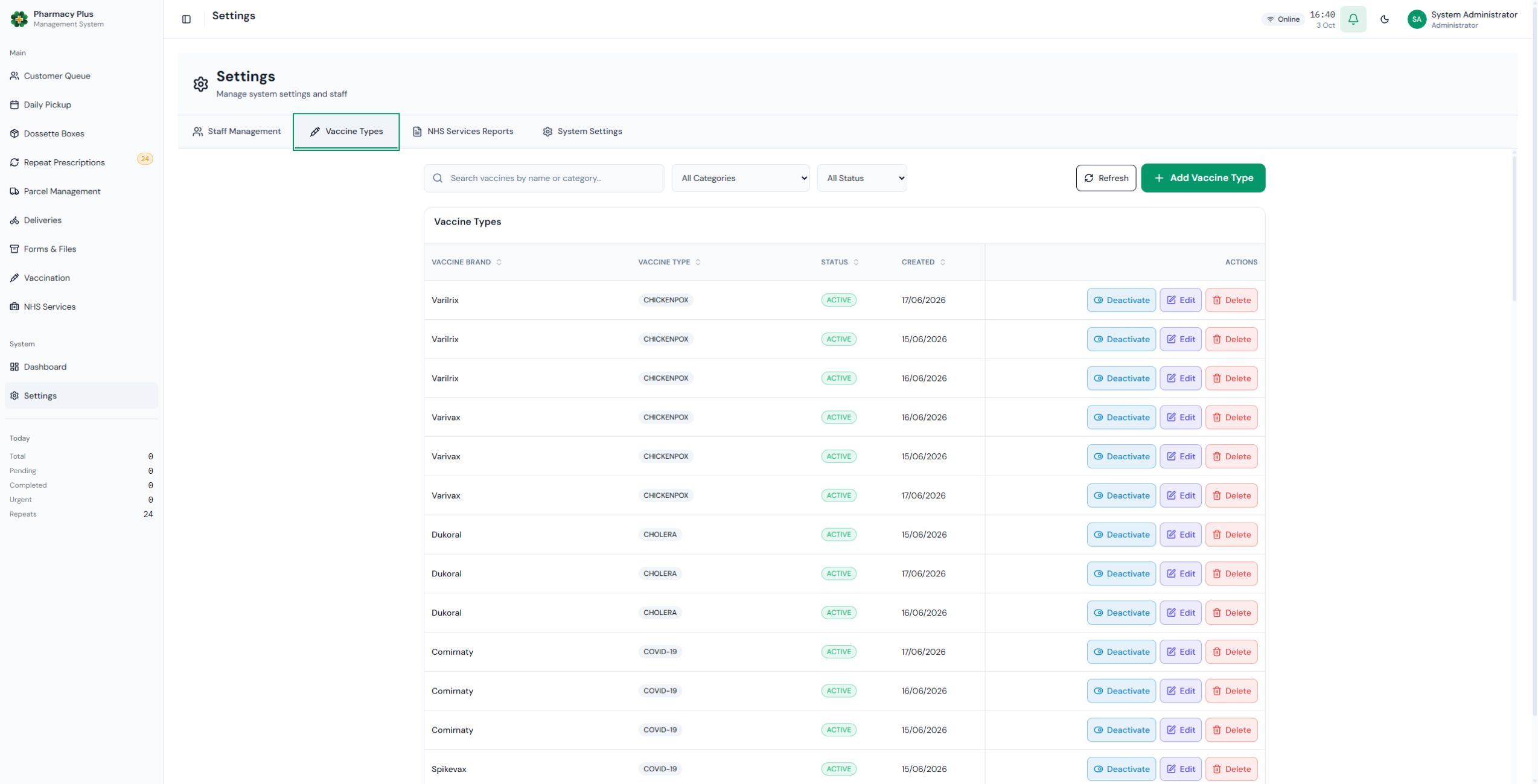Open Forms & Files
The height and width of the screenshot is (784, 1538).
coord(81,249)
